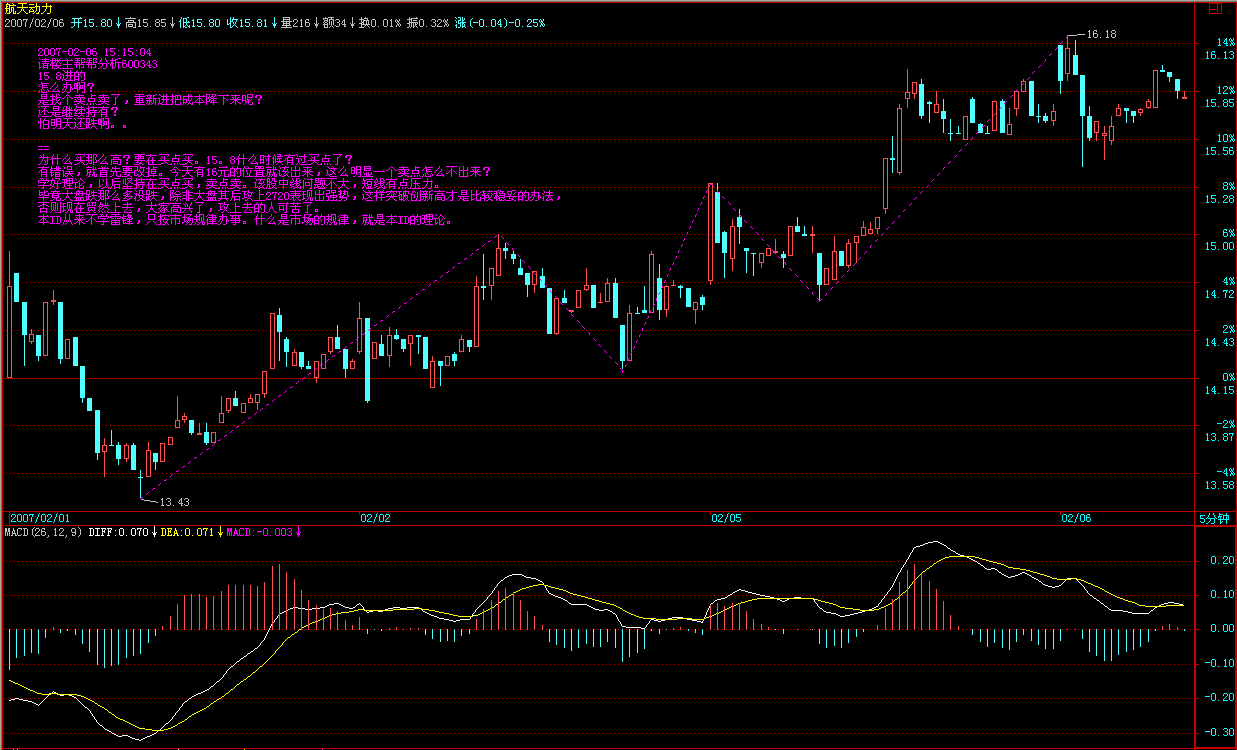The height and width of the screenshot is (750, 1237).
Task: Click the down arrow beside the 收15.81 closing price
Action: 275,22
